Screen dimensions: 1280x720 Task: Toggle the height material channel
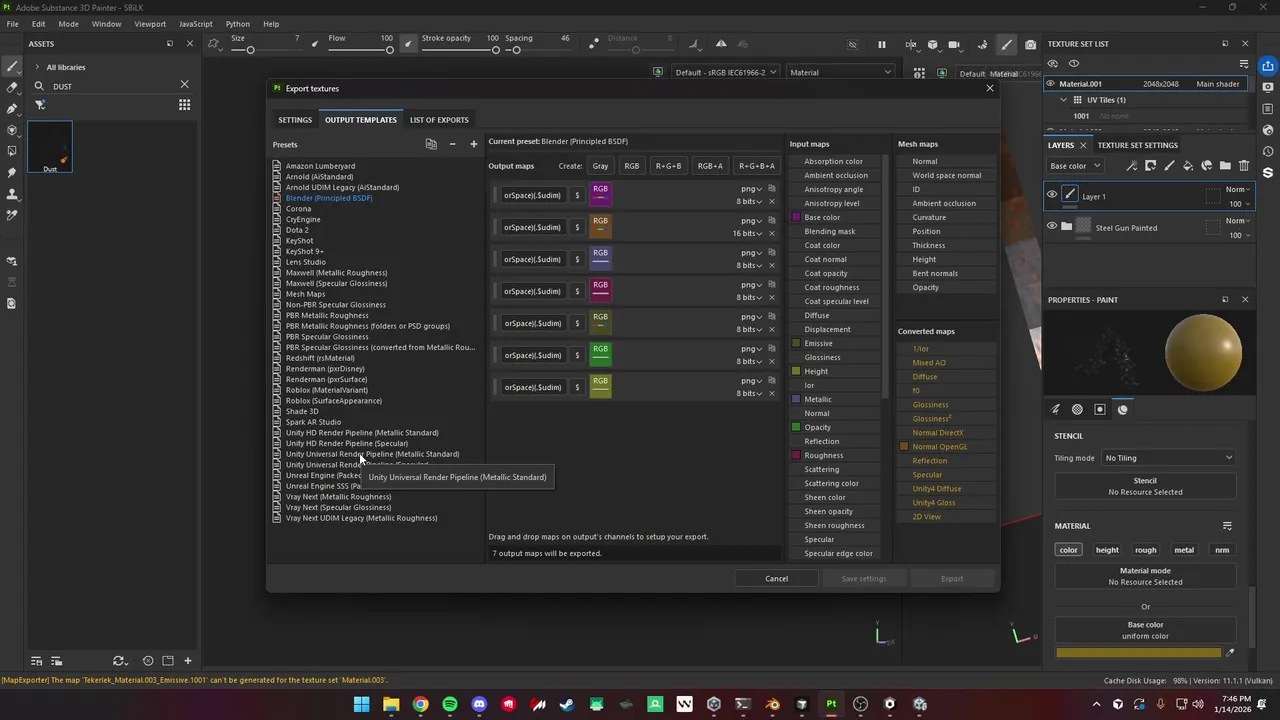point(1107,550)
